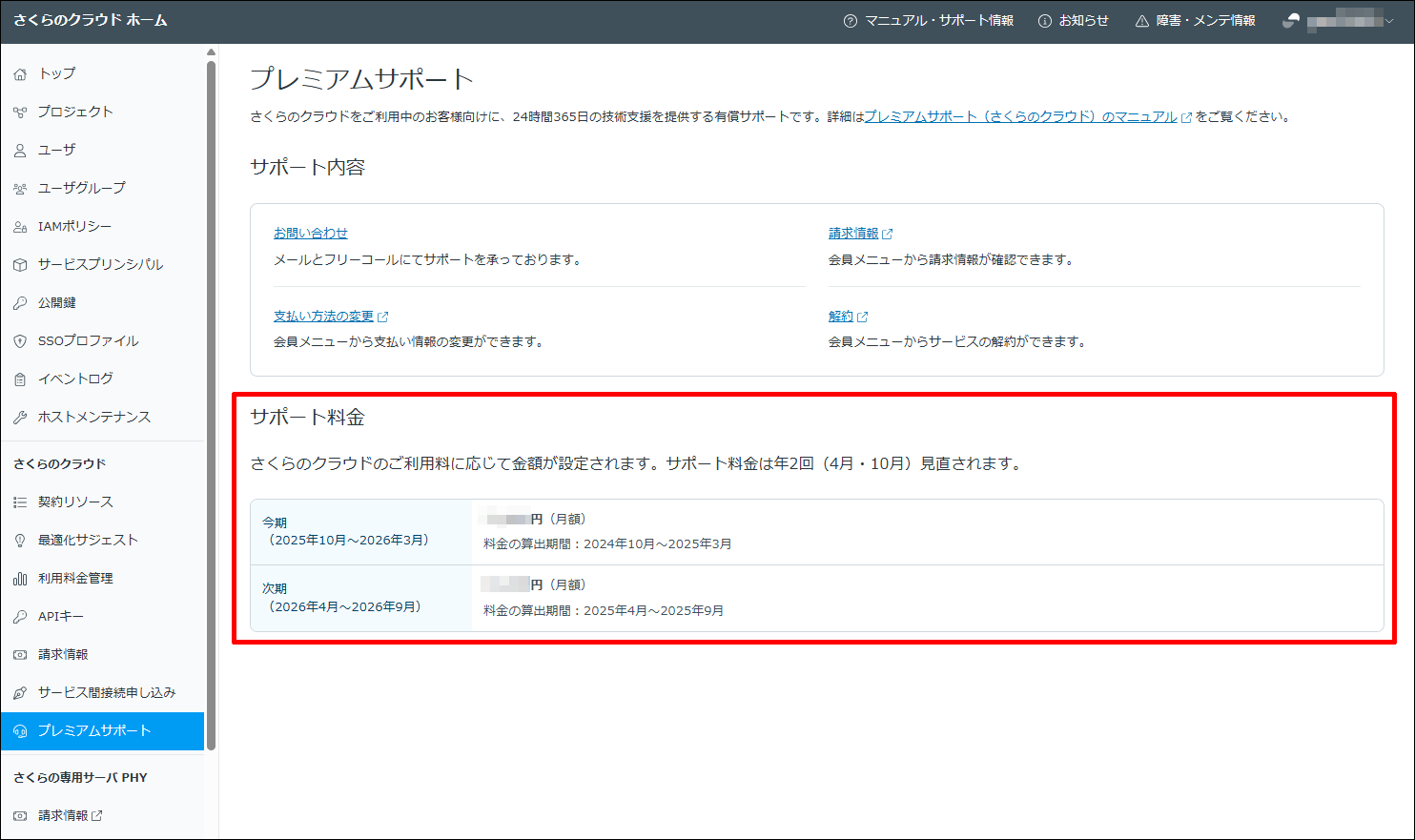Go to 契約リソース in the sidebar
The image size is (1415, 840).
pyautogui.click(x=75, y=502)
